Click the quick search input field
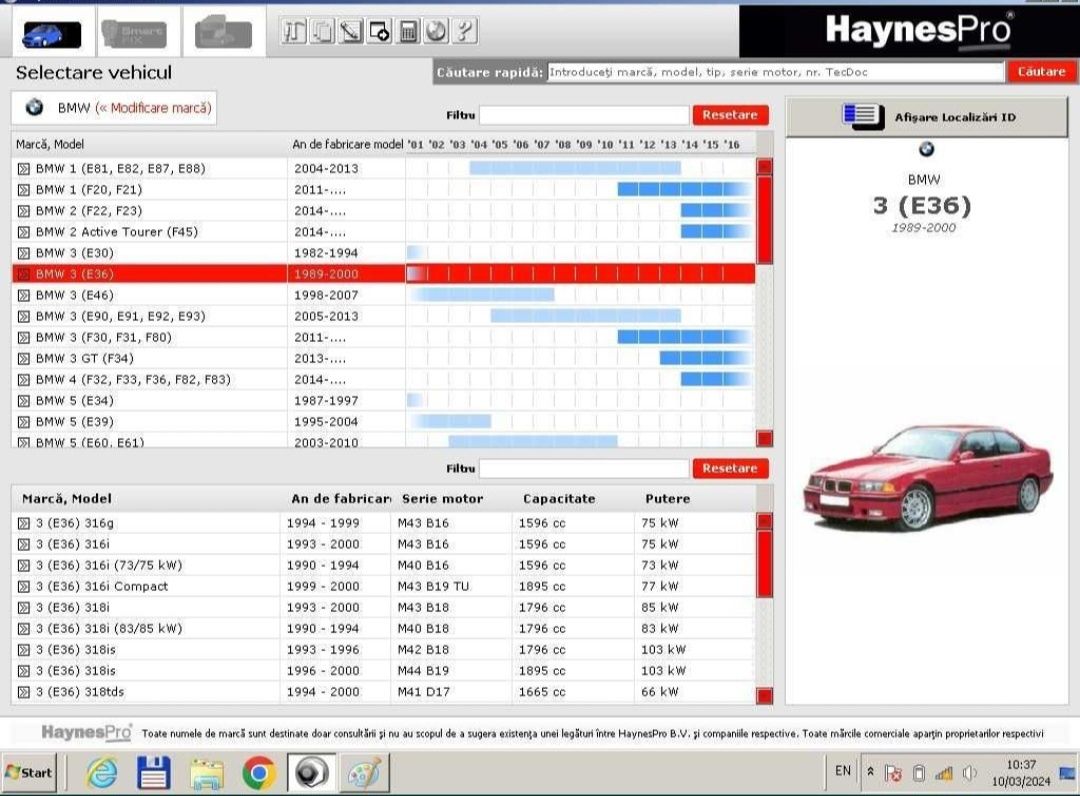 (x=776, y=72)
